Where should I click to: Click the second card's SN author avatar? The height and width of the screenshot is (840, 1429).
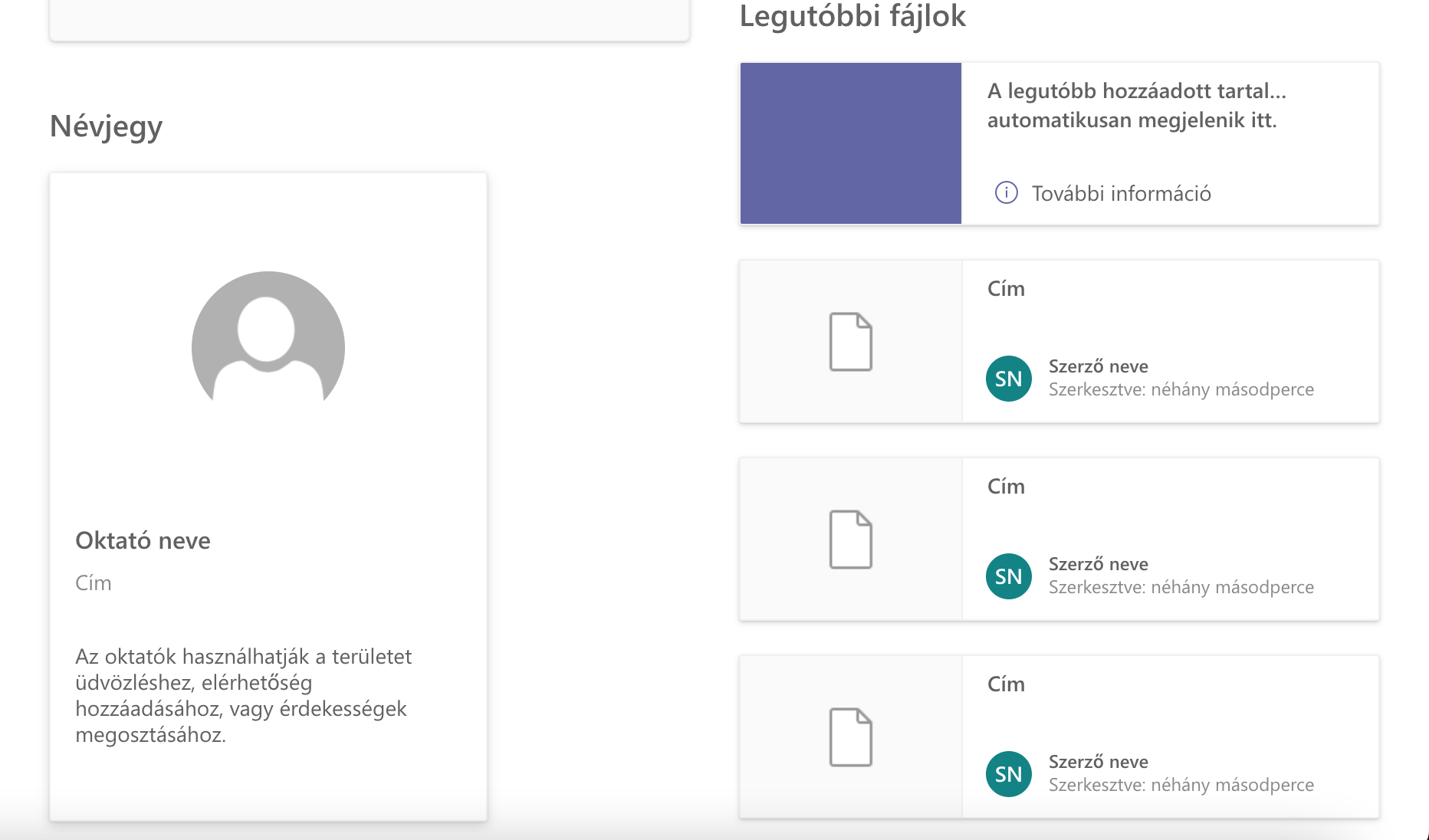tap(1009, 576)
